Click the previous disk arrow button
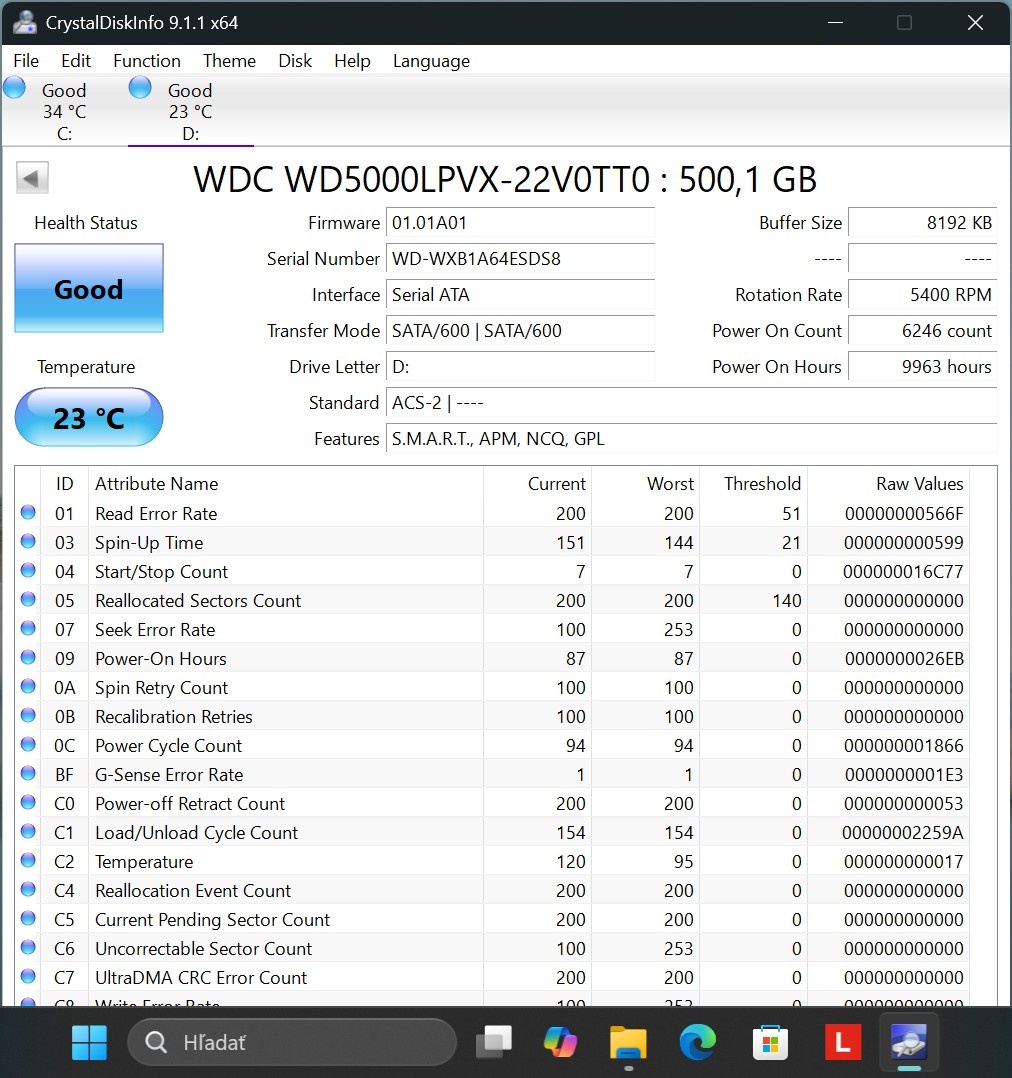The height and width of the screenshot is (1078, 1012). click(32, 179)
